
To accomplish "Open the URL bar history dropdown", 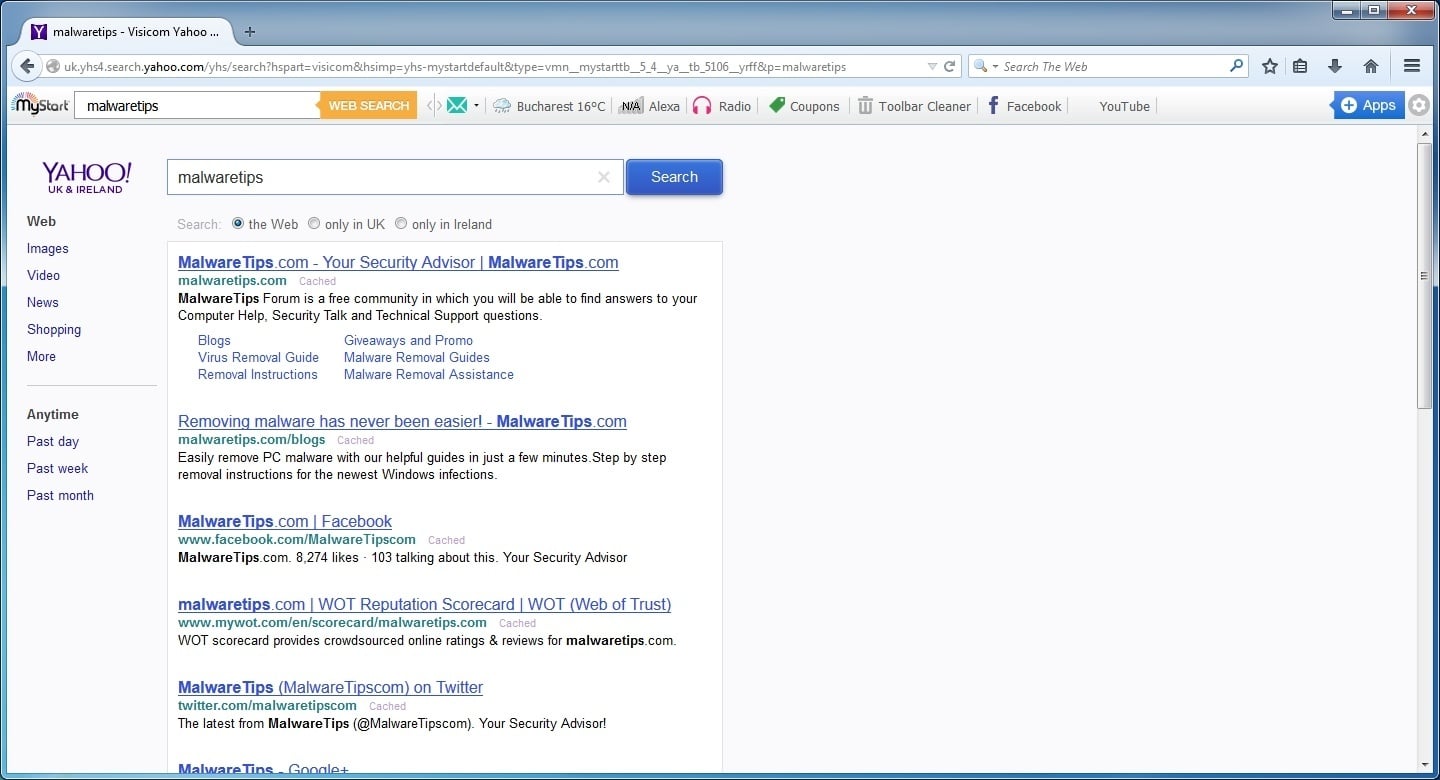I will [x=932, y=67].
